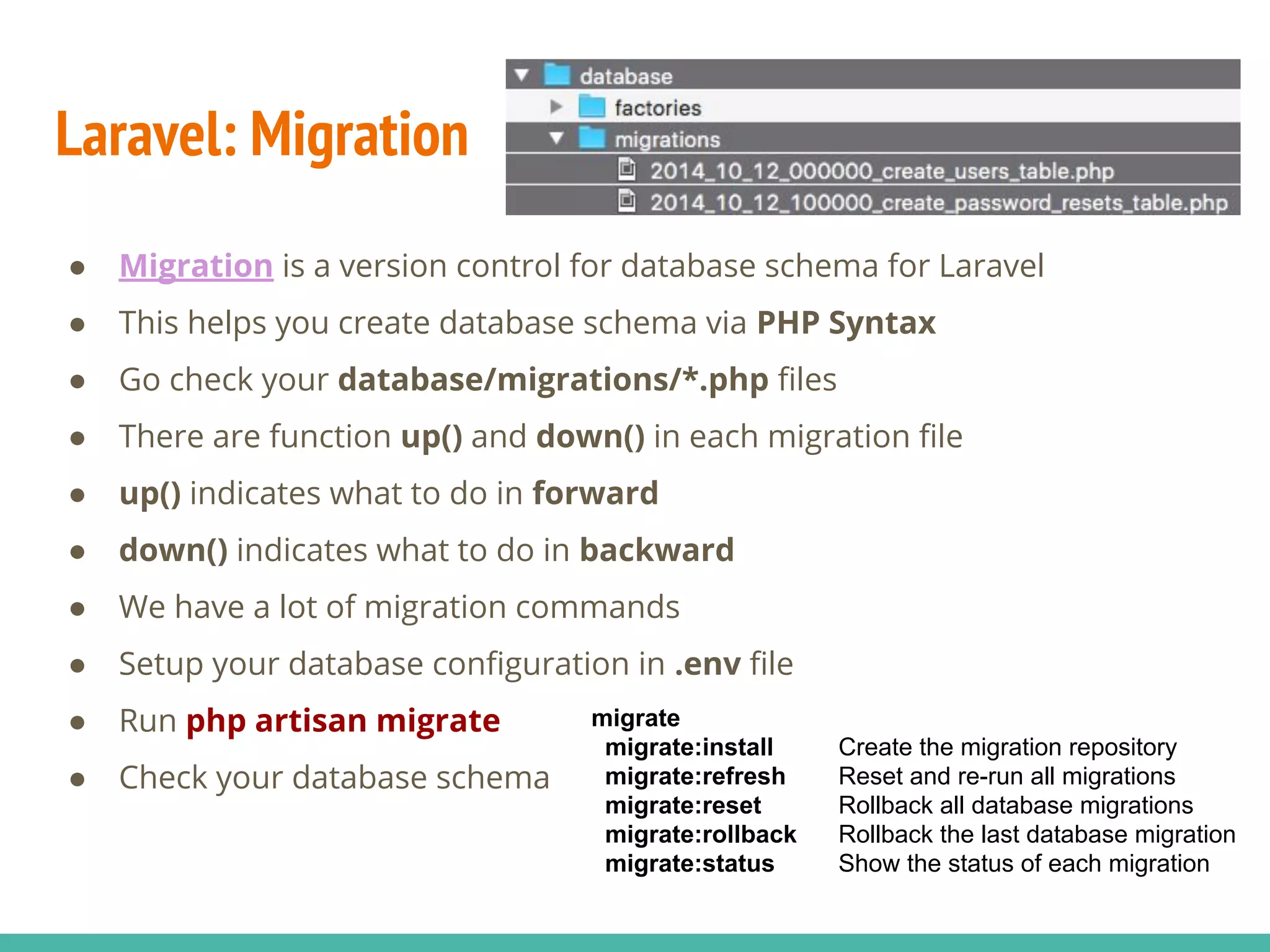1270x952 pixels.
Task: Click the create_password_resets_table.php file icon
Action: click(627, 201)
